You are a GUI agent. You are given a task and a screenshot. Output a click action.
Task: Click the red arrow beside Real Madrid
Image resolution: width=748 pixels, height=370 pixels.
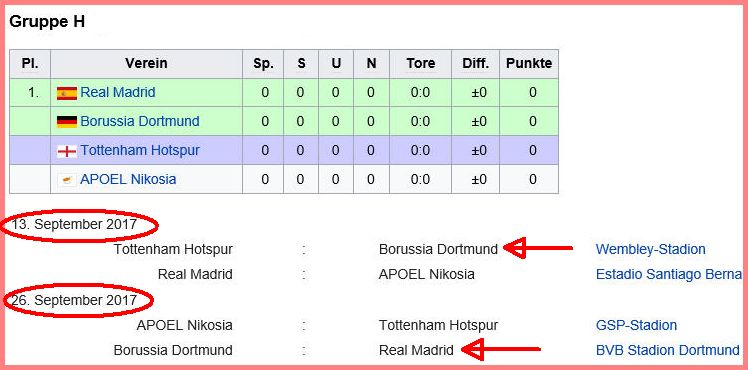(501, 349)
